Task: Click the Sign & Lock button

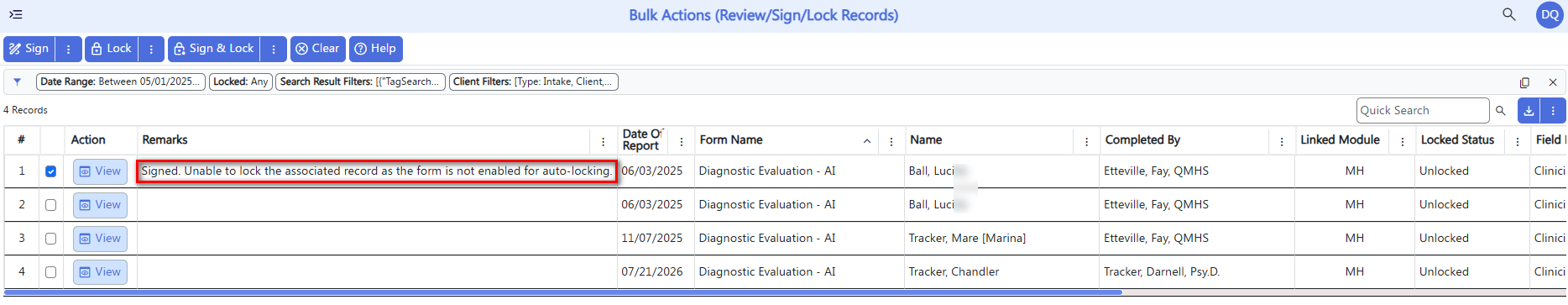Action: pos(214,49)
